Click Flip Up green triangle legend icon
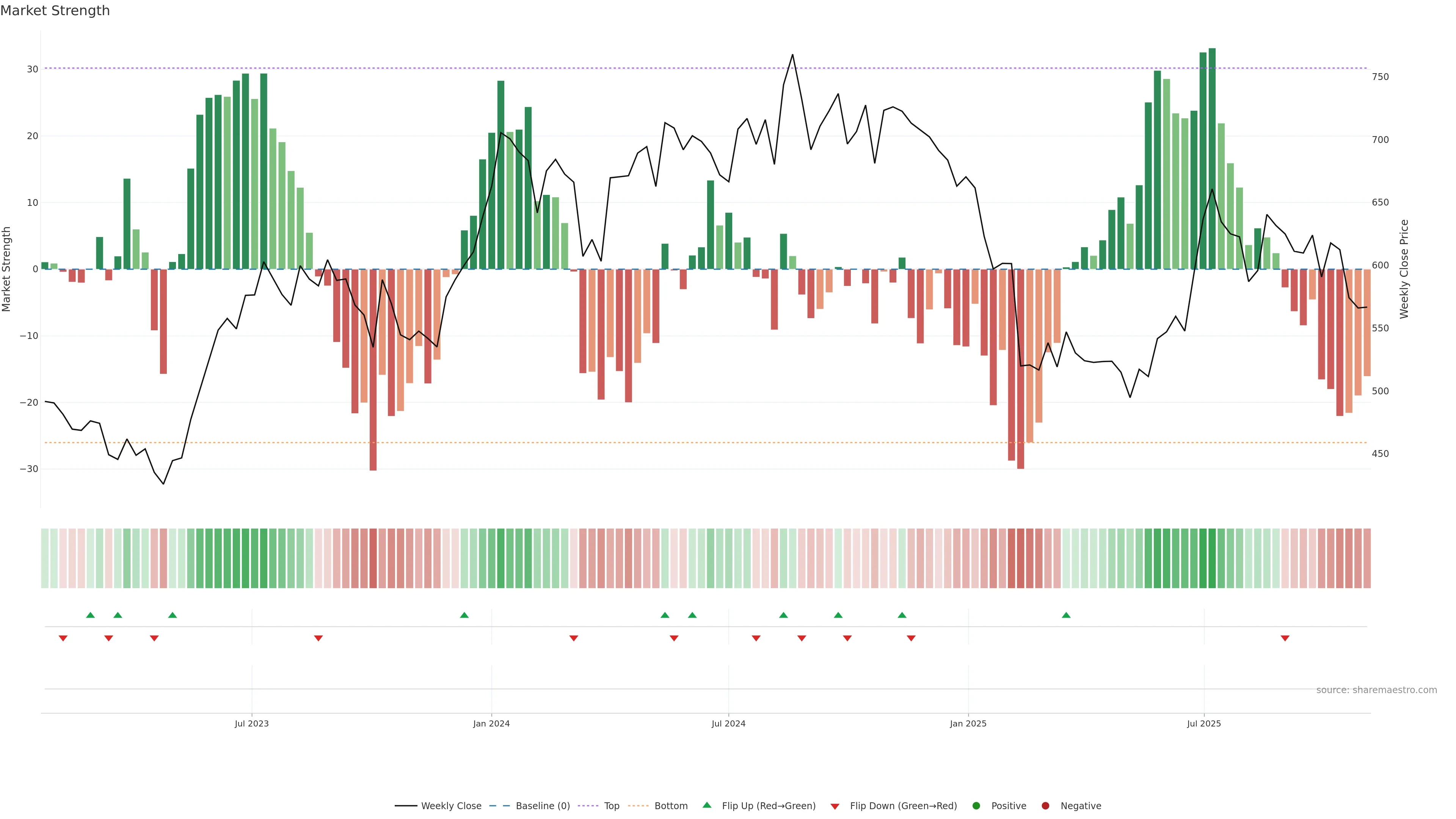The image size is (1456, 819). 706,805
